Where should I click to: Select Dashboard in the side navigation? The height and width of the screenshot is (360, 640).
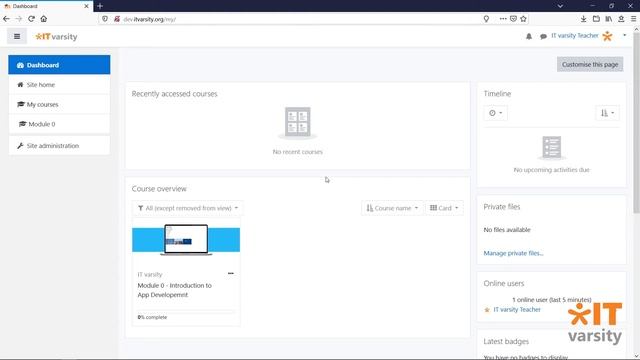pyautogui.click(x=59, y=65)
